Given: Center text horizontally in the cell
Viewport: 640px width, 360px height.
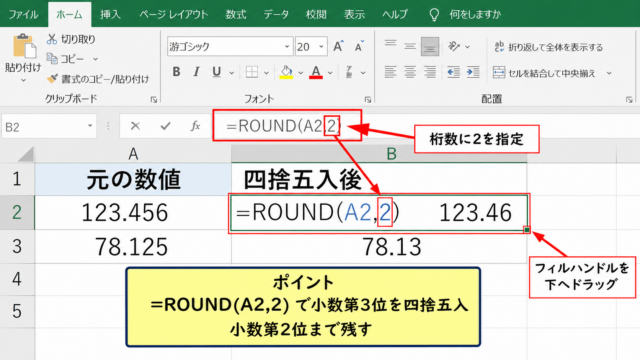Looking at the screenshot, I should [x=410, y=72].
